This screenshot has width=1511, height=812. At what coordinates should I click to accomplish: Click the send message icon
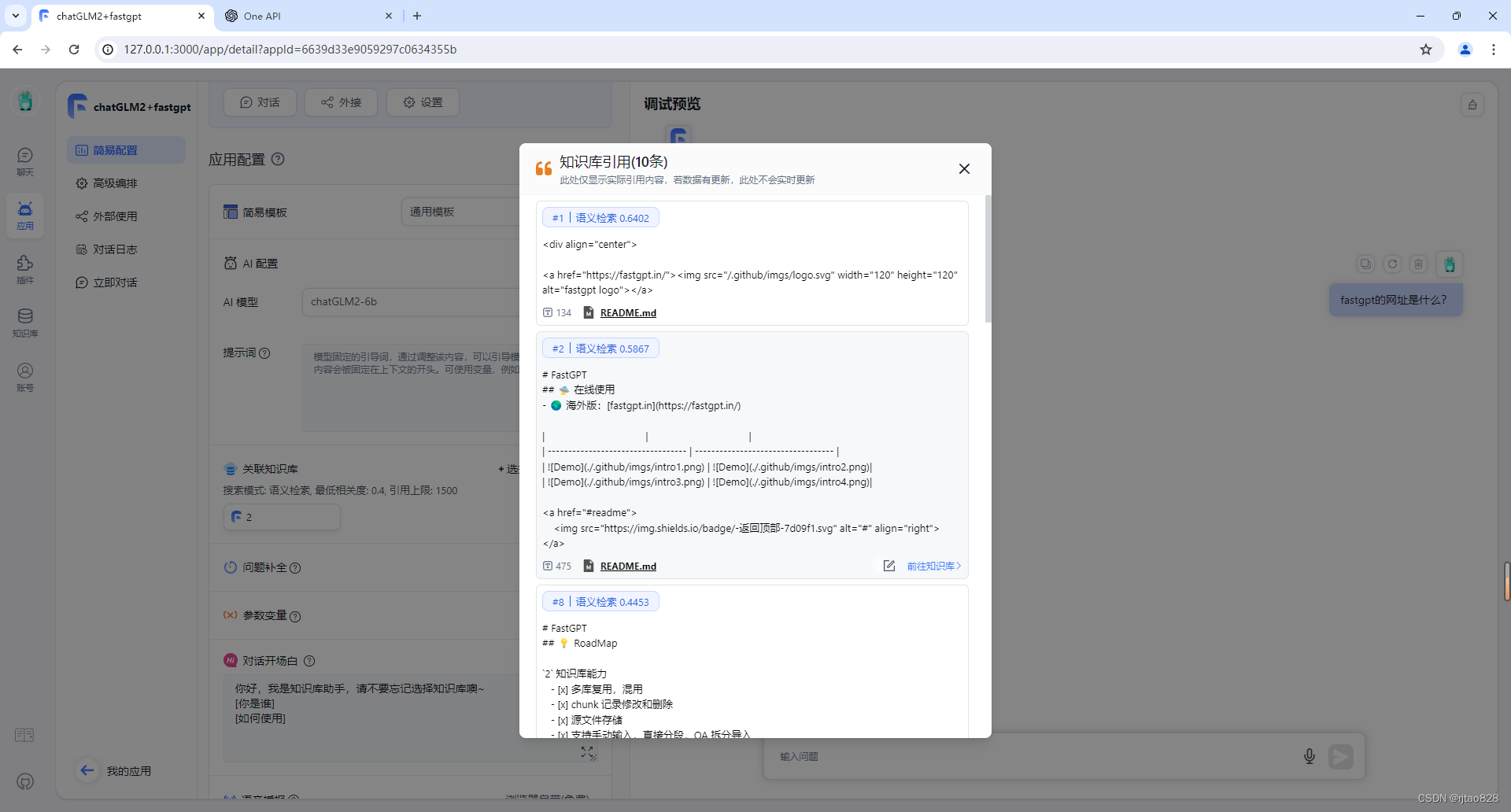pyautogui.click(x=1342, y=756)
